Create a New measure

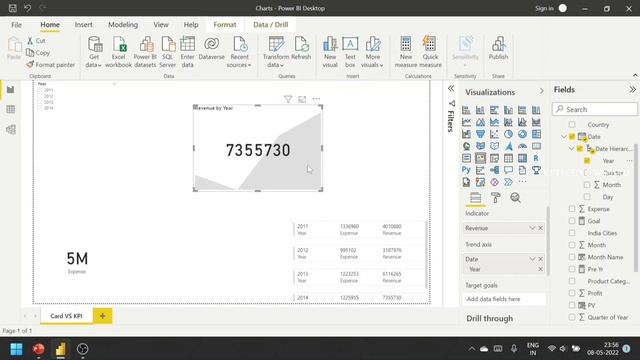(406, 52)
